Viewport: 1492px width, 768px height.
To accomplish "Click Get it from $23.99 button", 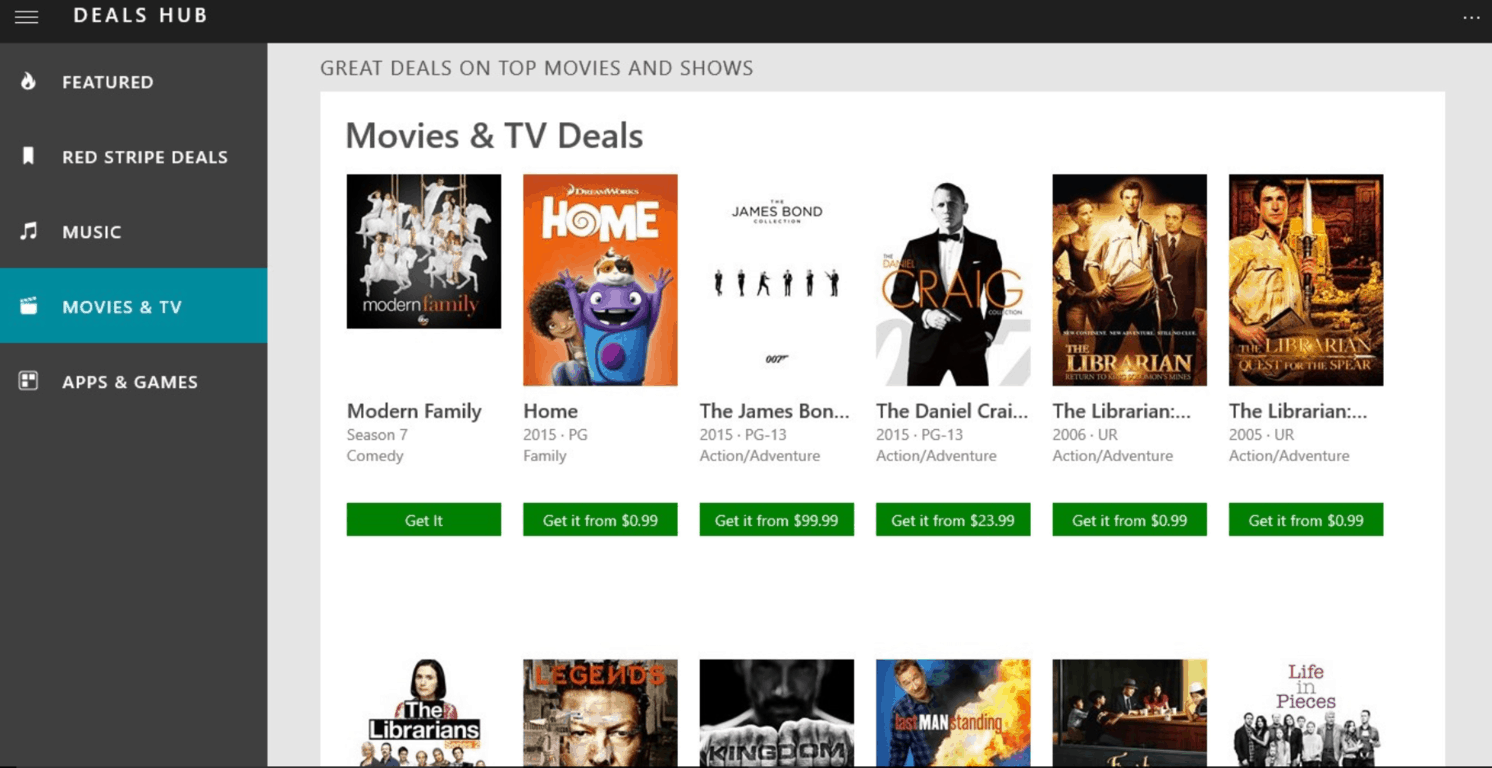I will (953, 520).
